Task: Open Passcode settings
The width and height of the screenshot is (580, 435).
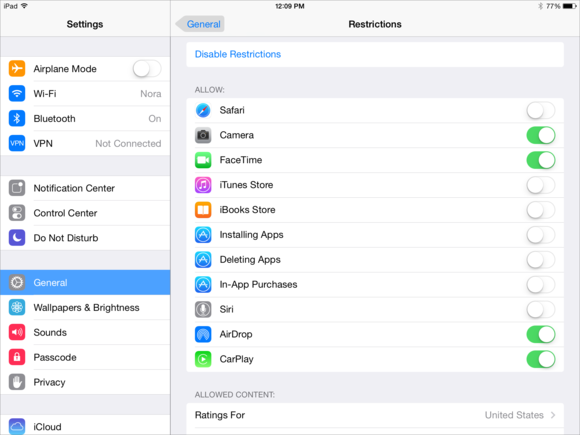Action: (85, 357)
